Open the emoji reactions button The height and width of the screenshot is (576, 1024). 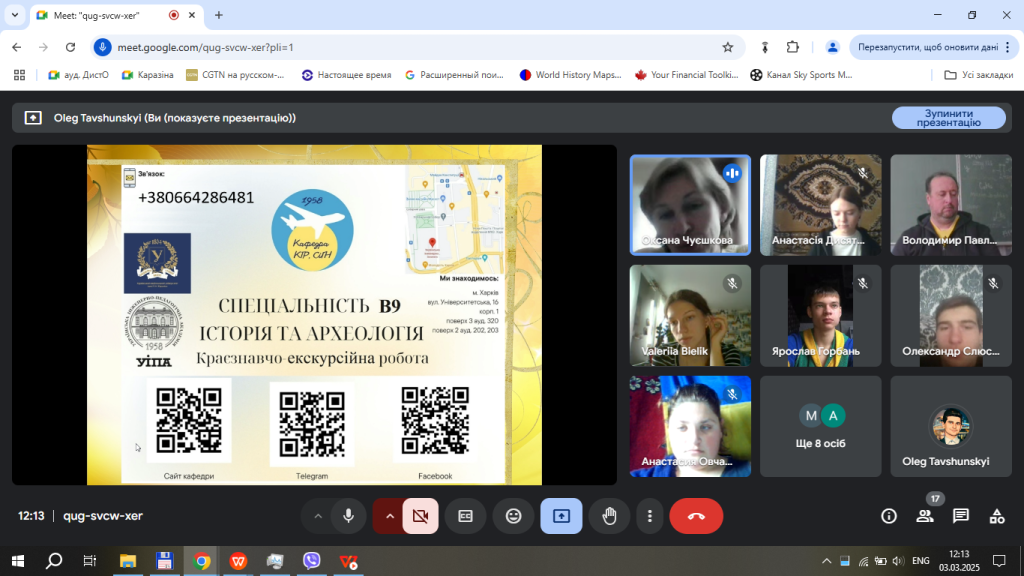point(514,516)
